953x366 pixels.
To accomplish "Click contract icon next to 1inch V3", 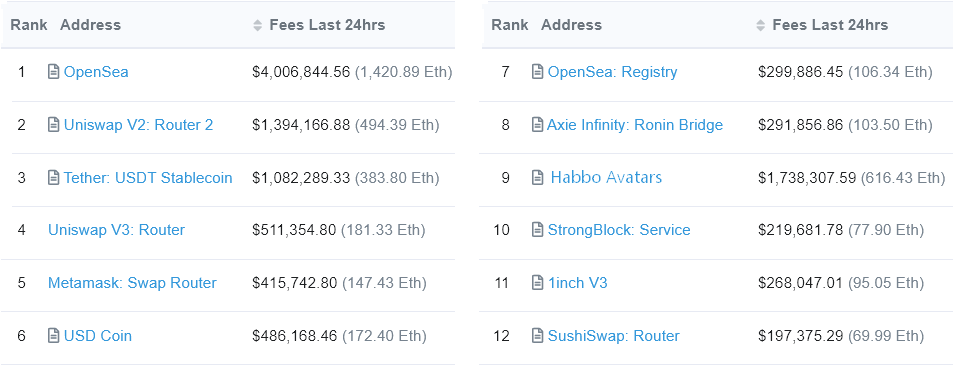I will tap(537, 283).
